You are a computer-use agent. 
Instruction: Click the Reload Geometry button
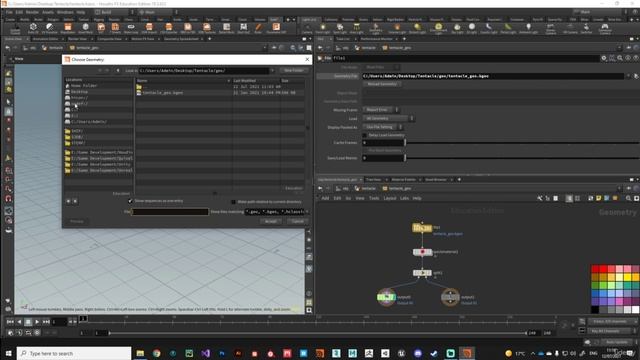(x=382, y=84)
